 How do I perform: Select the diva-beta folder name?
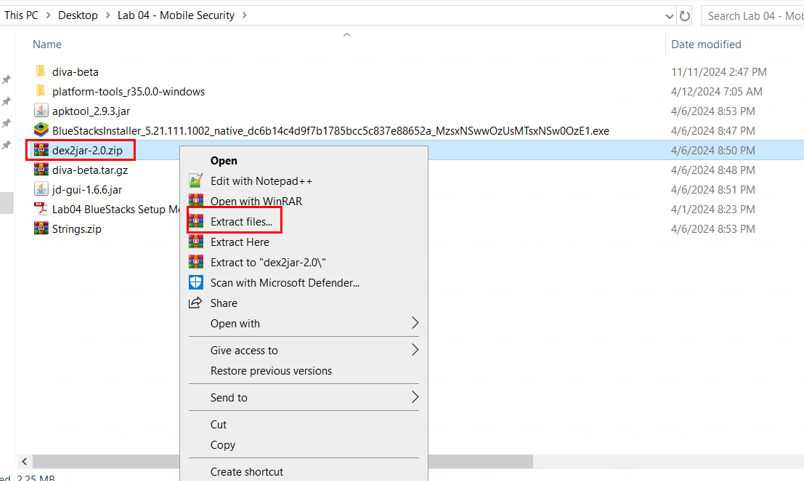pos(75,72)
